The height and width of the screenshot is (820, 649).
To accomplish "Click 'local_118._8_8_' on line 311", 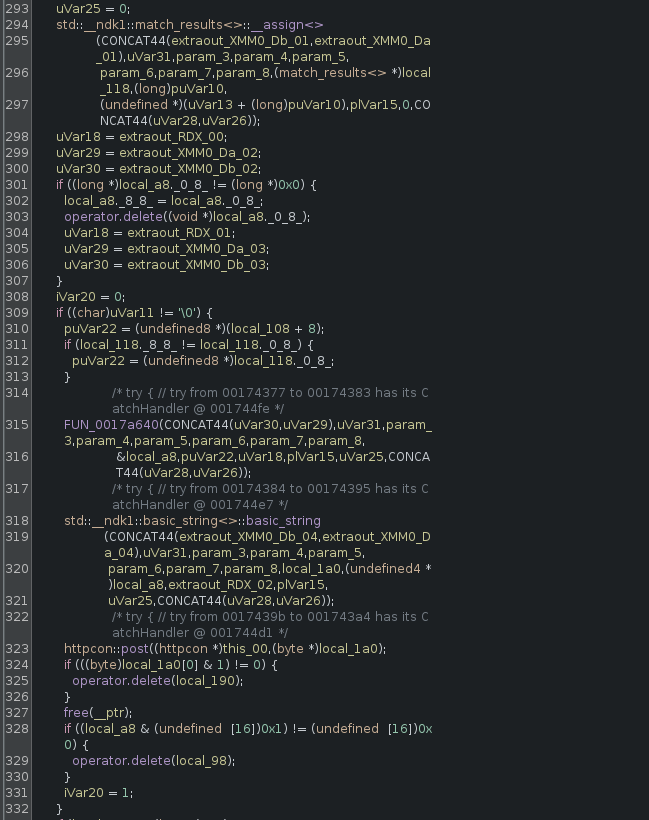I will pyautogui.click(x=128, y=345).
